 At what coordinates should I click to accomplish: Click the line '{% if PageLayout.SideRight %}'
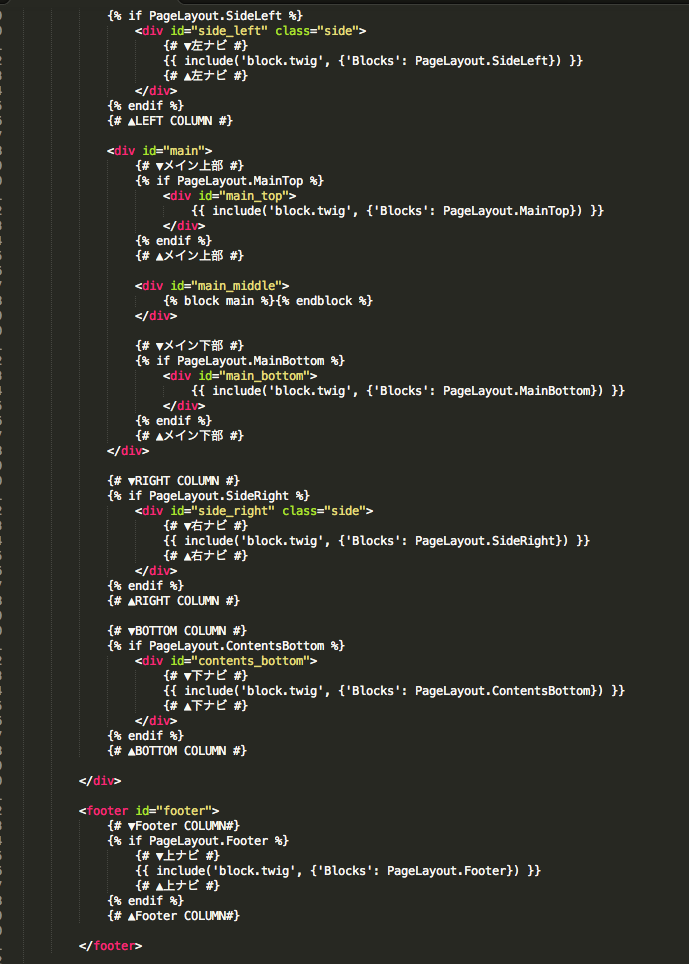click(208, 496)
